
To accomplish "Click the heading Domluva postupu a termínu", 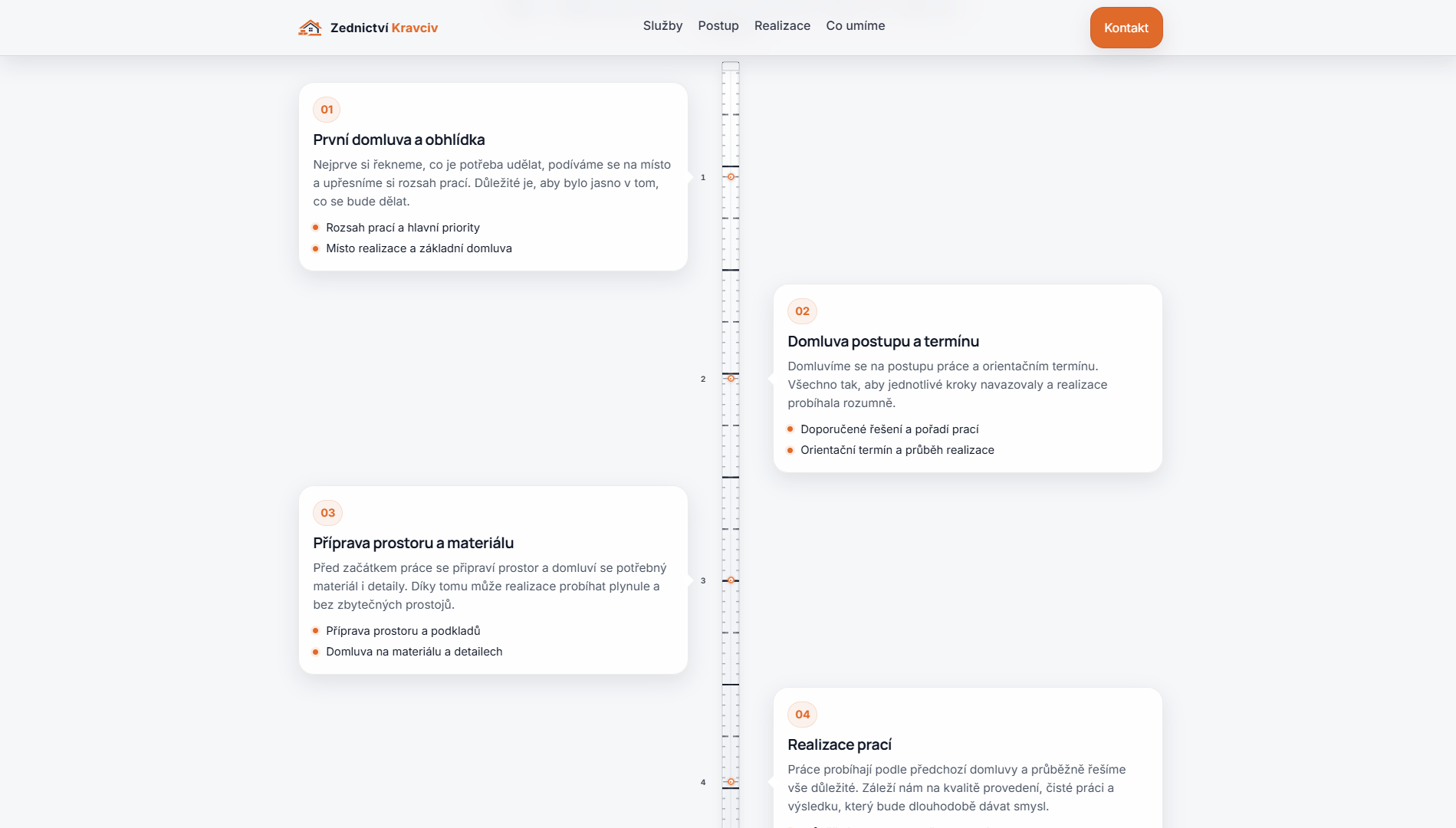I will (883, 341).
